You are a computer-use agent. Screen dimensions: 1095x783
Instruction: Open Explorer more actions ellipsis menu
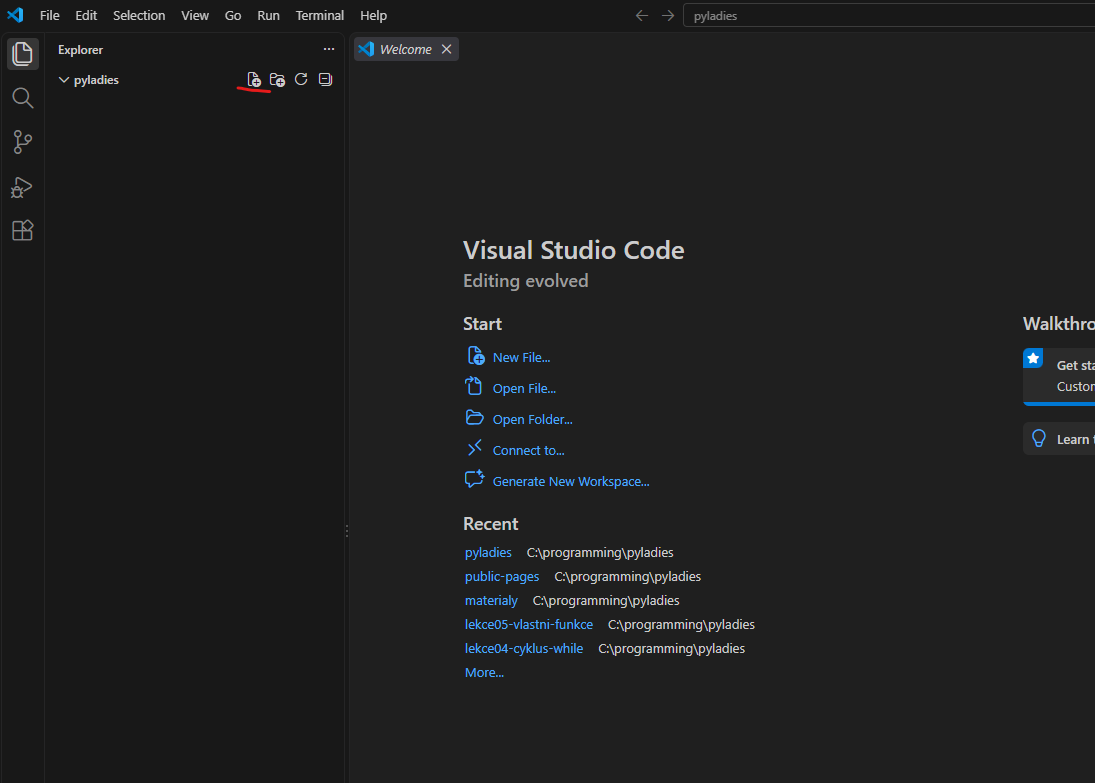tap(329, 49)
